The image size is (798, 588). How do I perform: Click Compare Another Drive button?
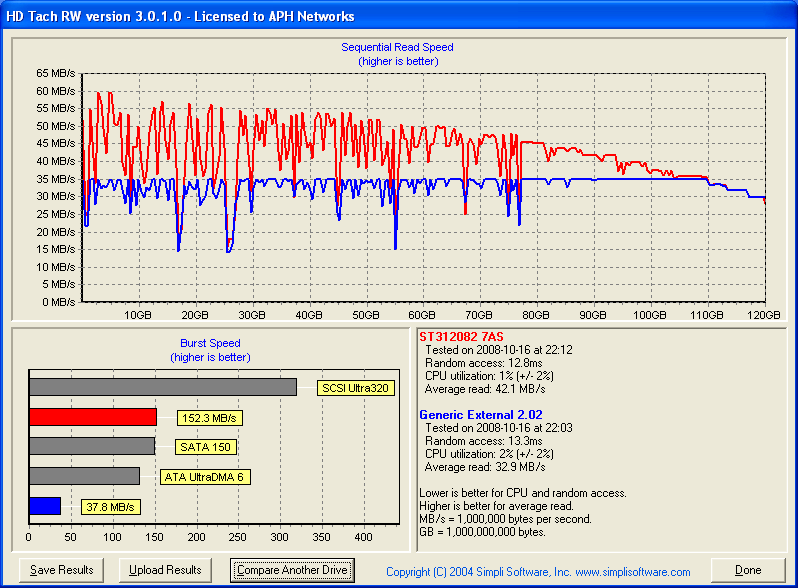tap(292, 570)
